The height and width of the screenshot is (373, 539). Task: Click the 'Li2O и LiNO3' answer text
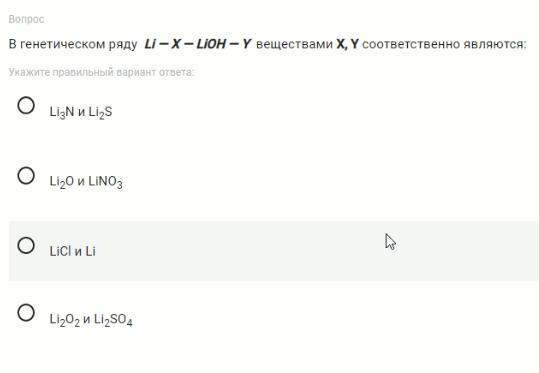pyautogui.click(x=86, y=182)
